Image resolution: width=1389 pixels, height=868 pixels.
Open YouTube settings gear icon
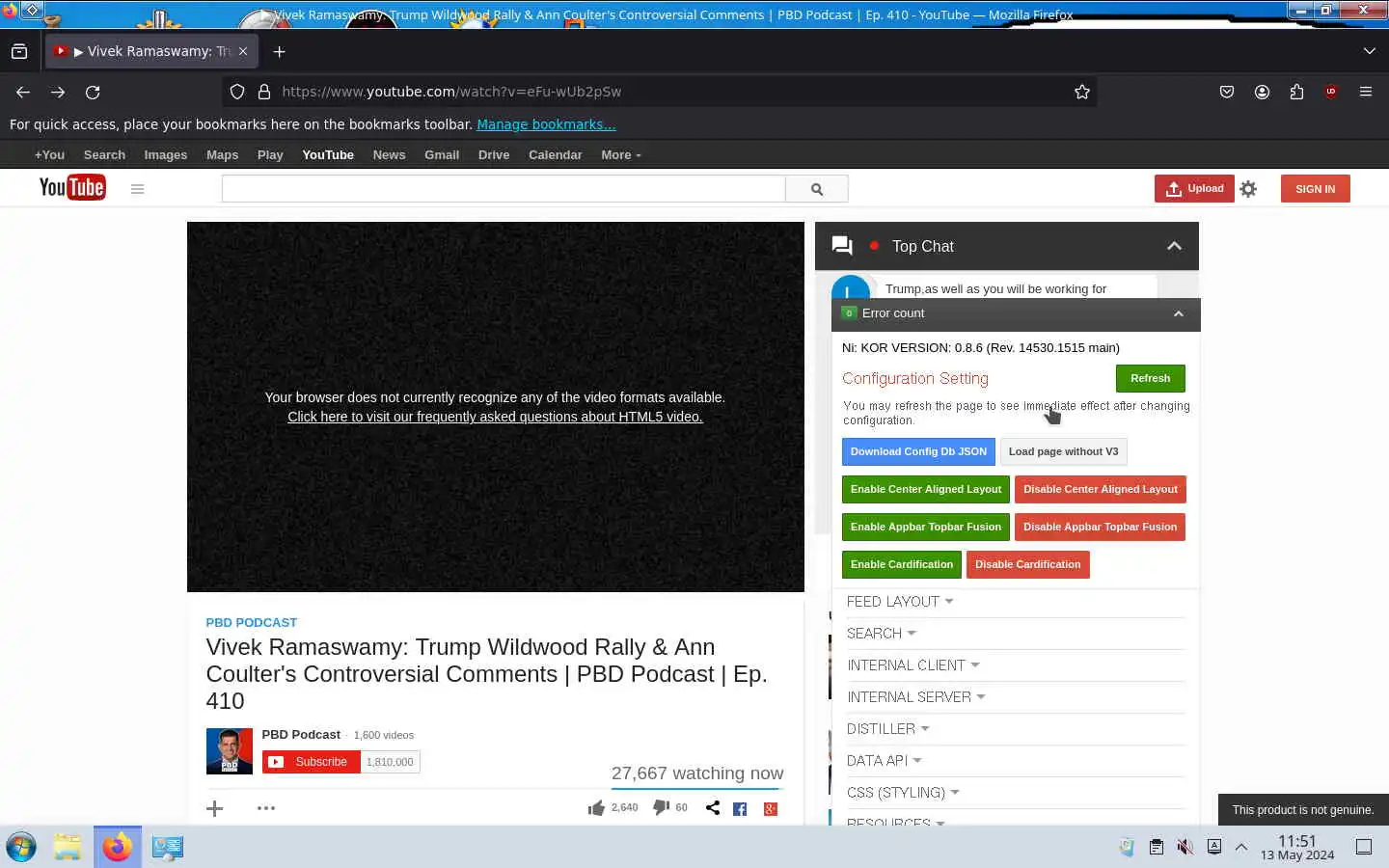(x=1248, y=189)
